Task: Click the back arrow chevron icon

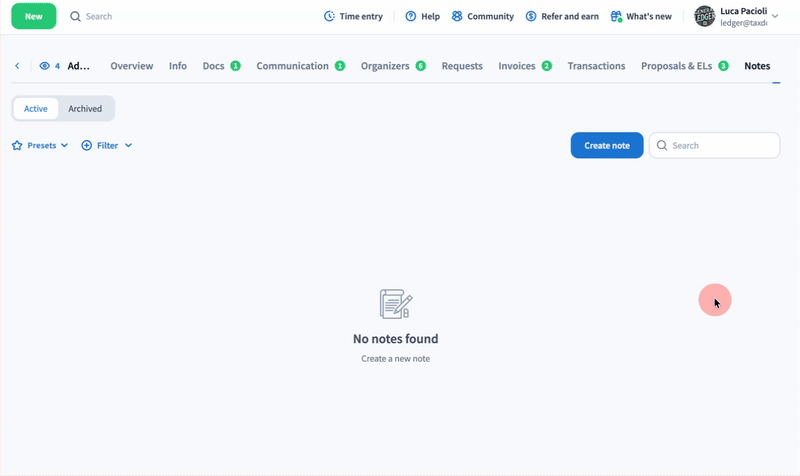Action: (17, 66)
